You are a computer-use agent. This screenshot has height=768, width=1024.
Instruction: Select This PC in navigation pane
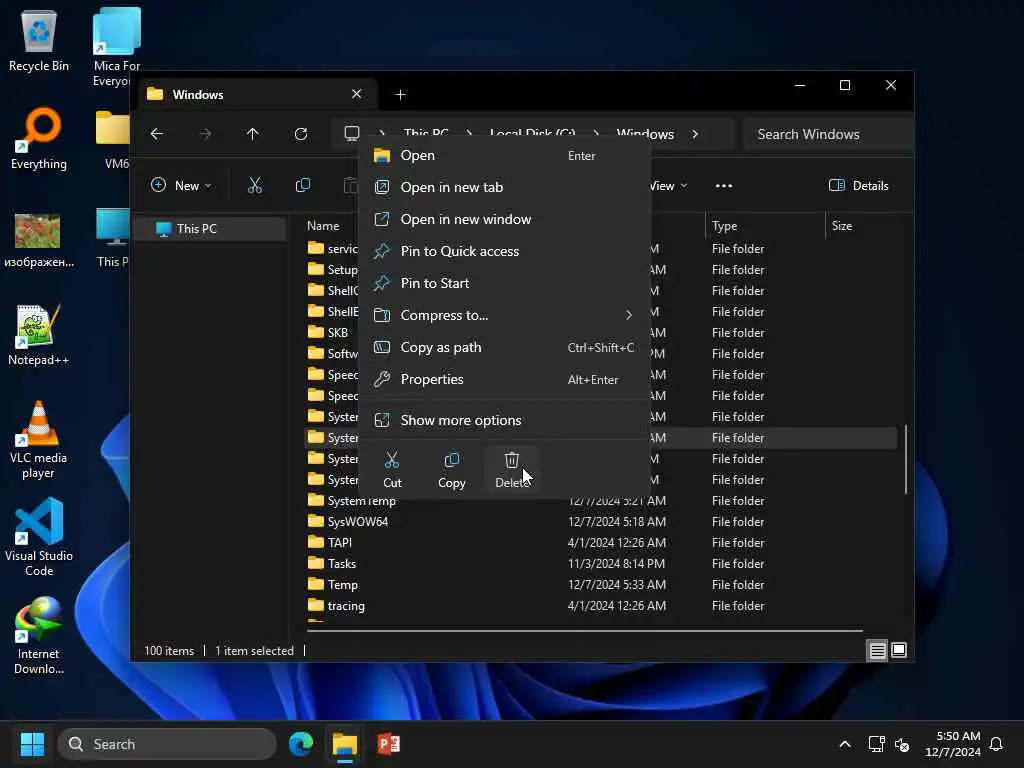pyautogui.click(x=209, y=229)
